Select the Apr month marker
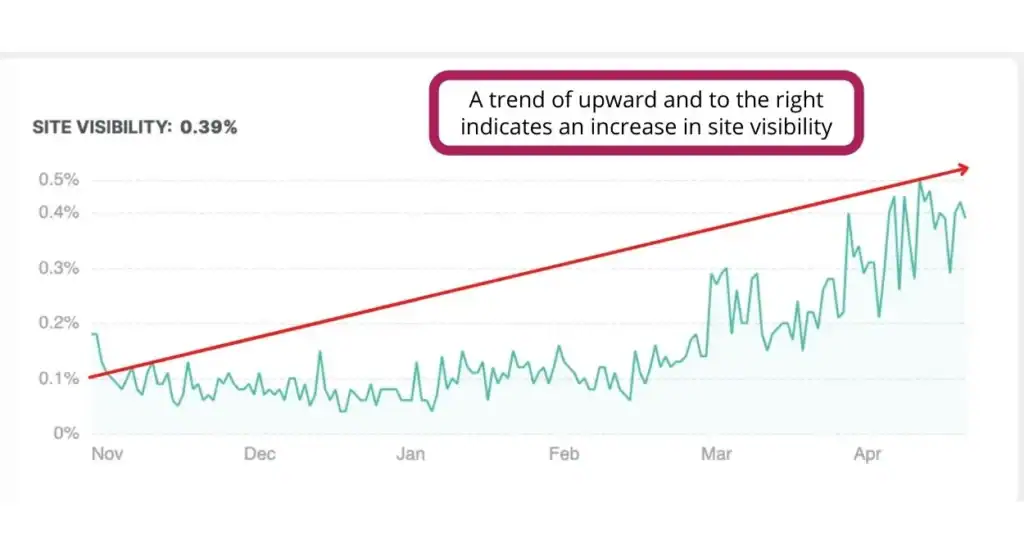Viewport: 1024px width, 553px height. tap(868, 454)
